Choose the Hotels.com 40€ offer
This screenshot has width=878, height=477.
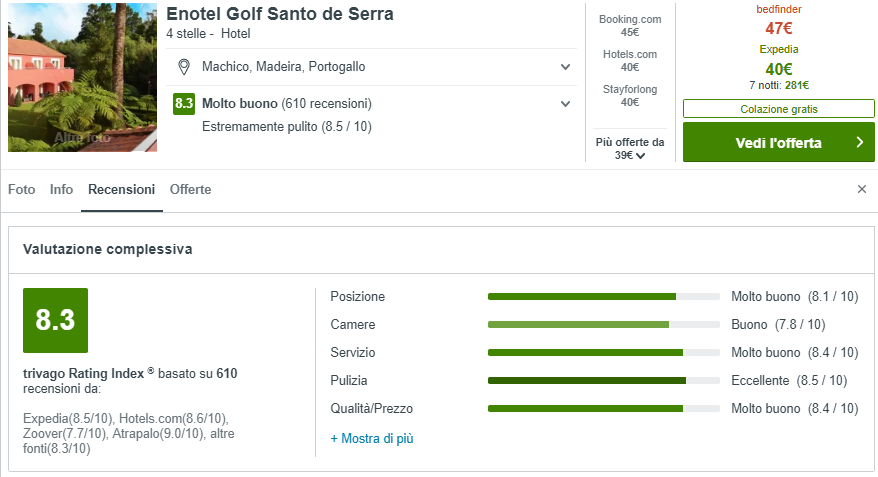pyautogui.click(x=630, y=60)
